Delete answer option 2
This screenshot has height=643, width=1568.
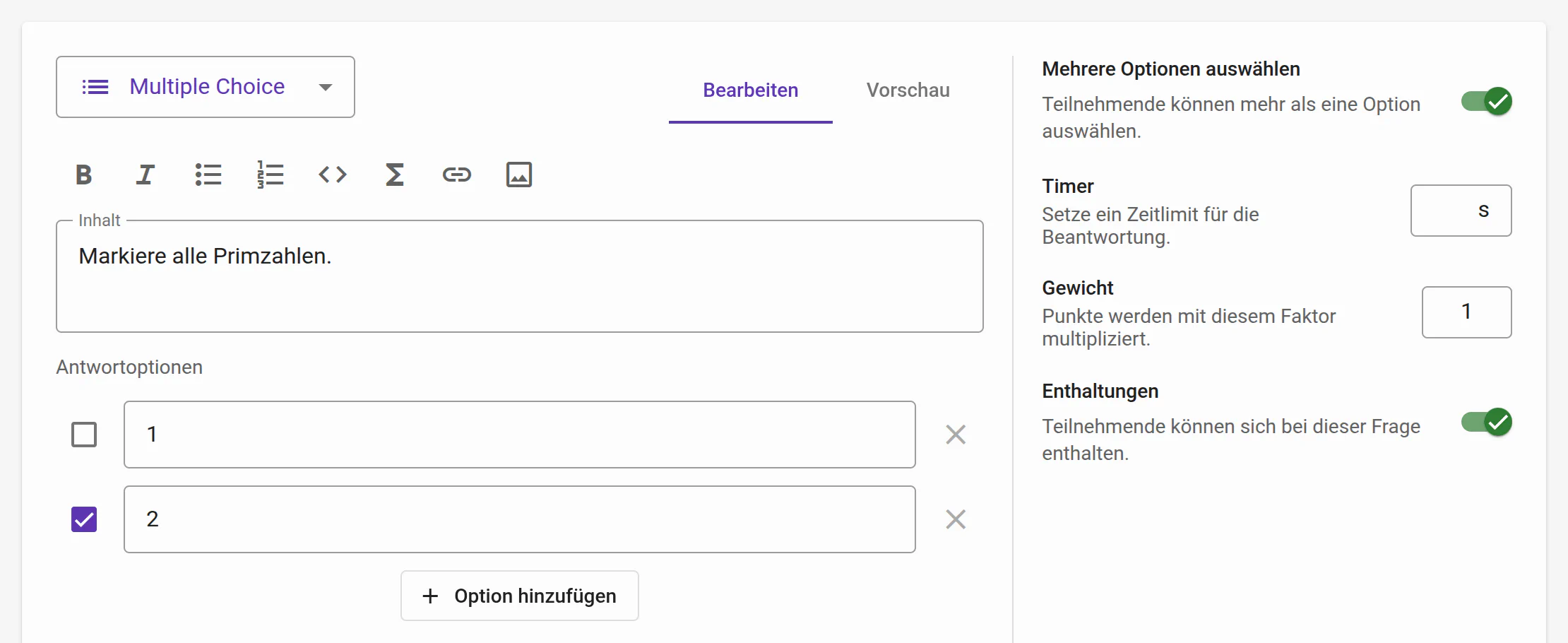click(x=956, y=519)
